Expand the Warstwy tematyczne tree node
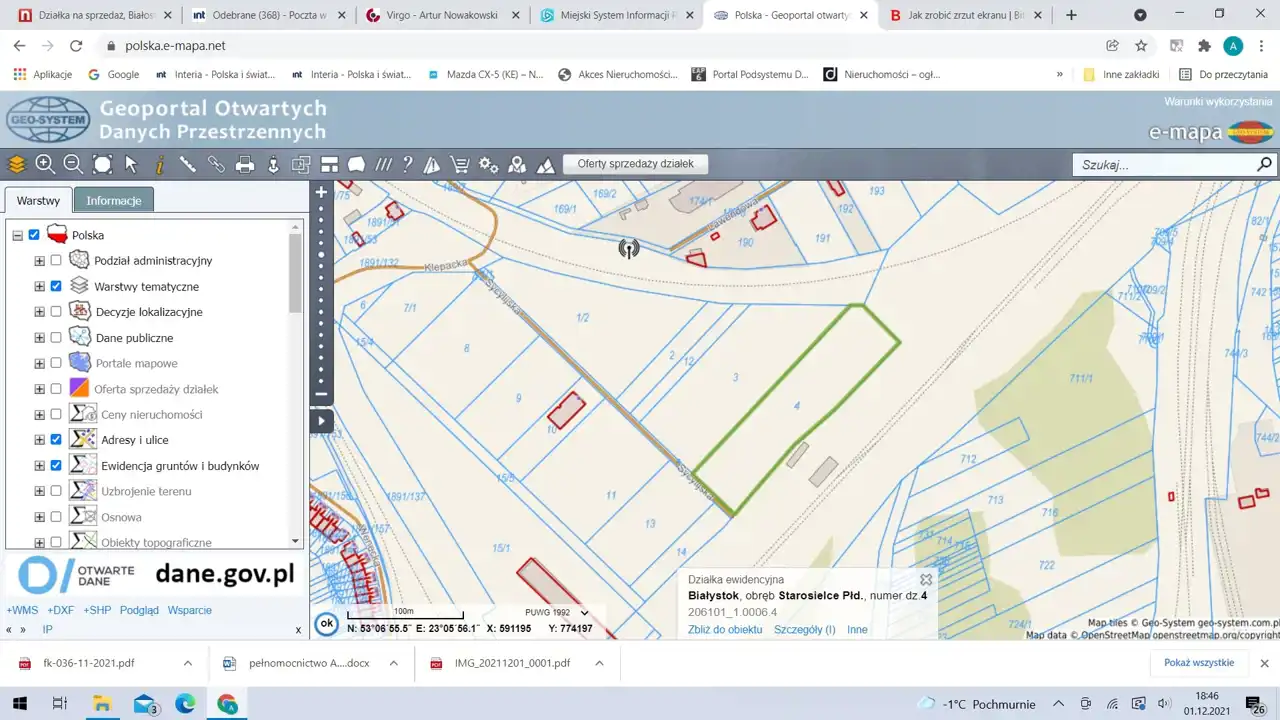 click(39, 287)
